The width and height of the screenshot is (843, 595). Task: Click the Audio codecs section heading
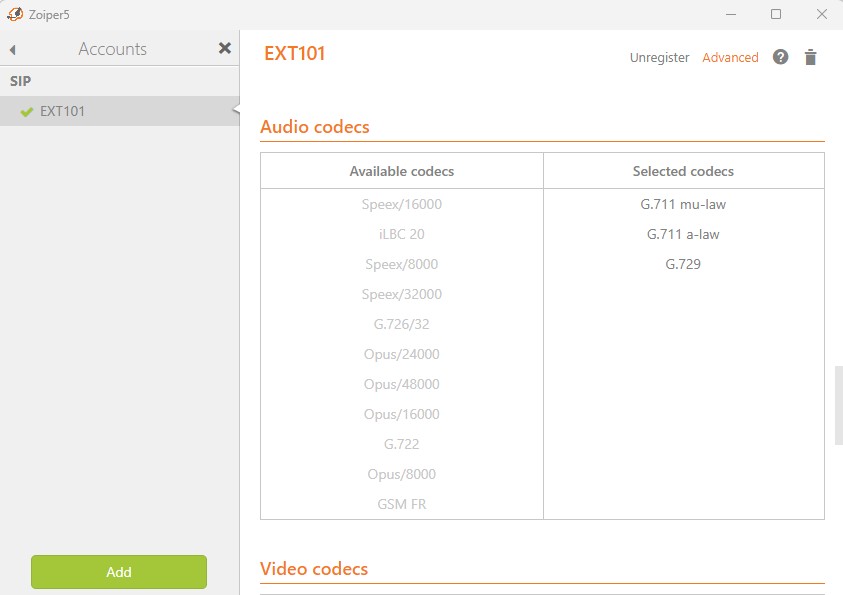(x=315, y=127)
